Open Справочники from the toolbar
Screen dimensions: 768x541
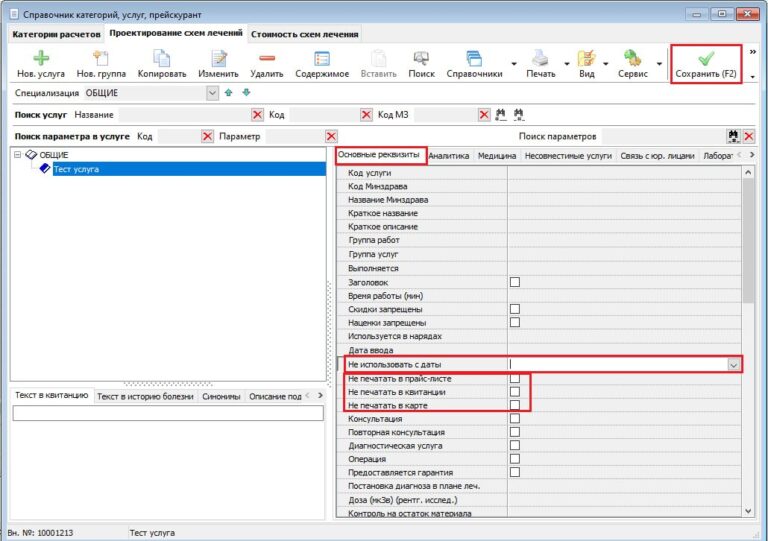474,64
